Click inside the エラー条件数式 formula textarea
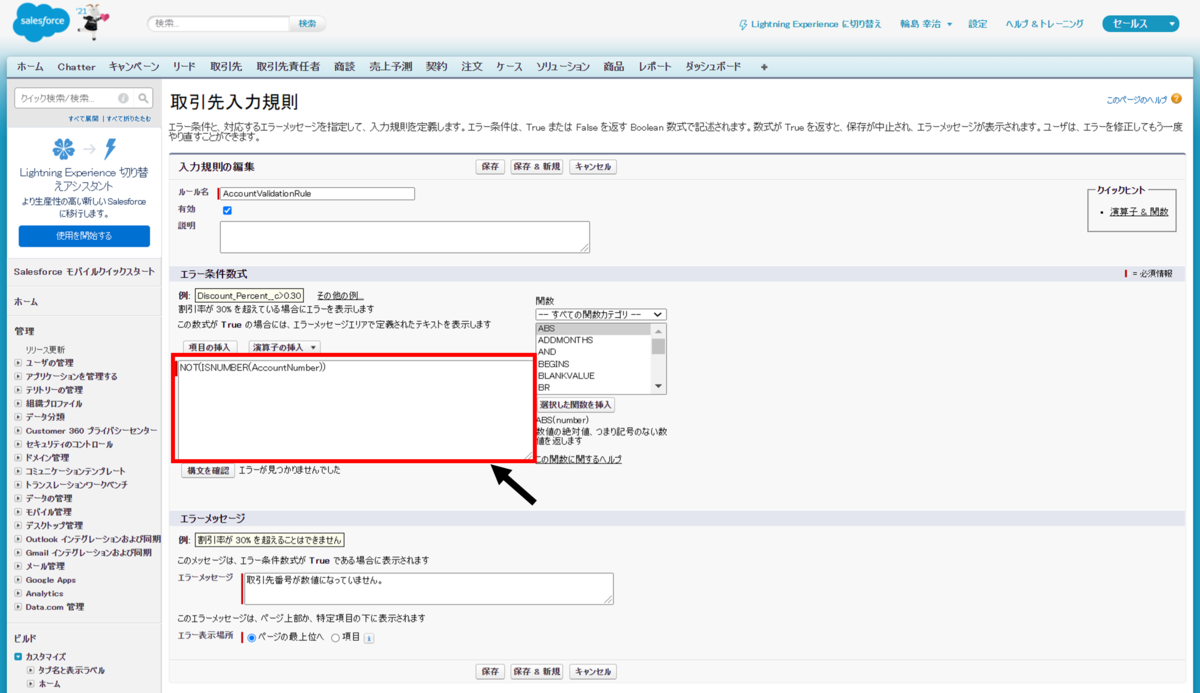 pos(354,409)
